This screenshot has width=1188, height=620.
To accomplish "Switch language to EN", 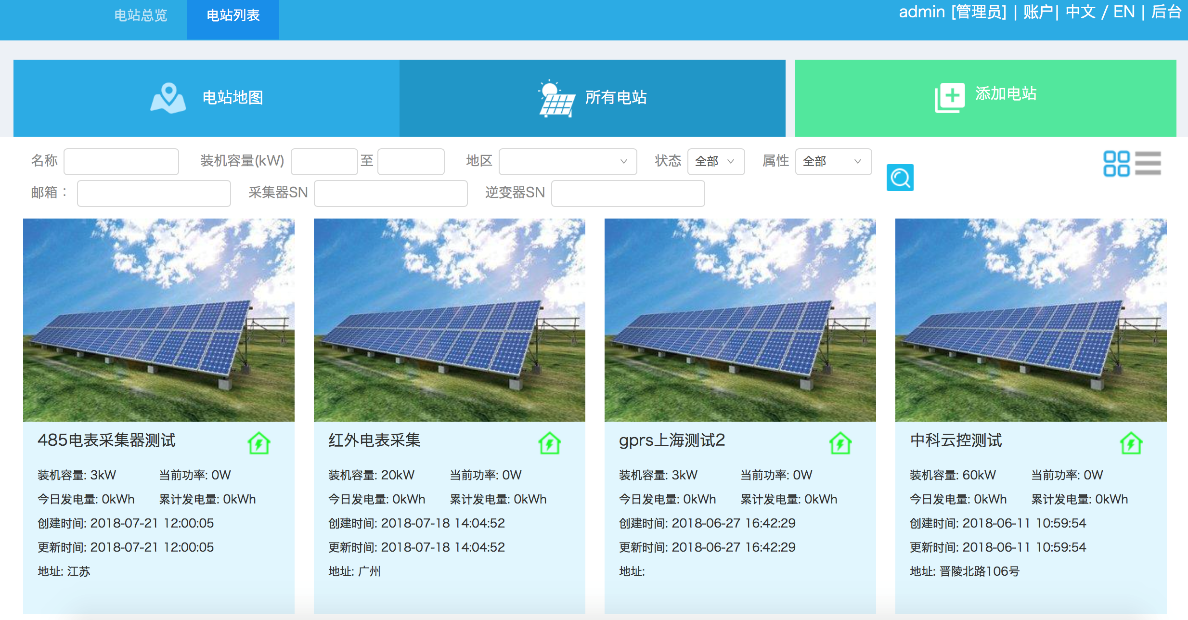I will click(1124, 12).
